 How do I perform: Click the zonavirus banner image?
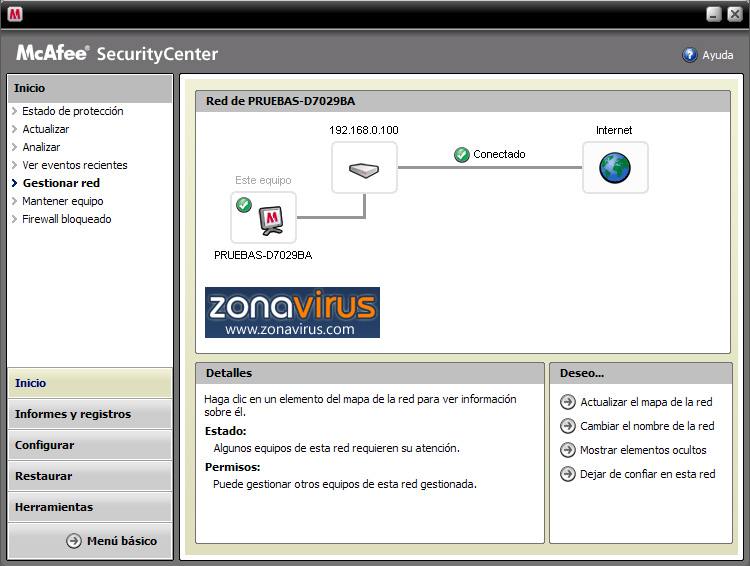coord(292,312)
